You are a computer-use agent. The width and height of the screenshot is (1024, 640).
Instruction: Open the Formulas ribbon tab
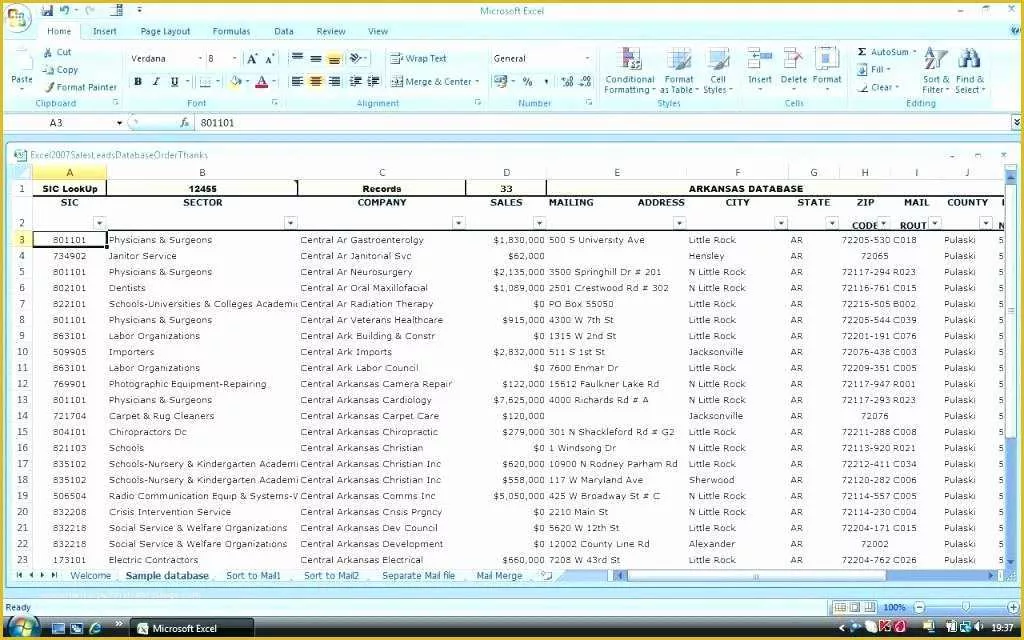click(231, 31)
